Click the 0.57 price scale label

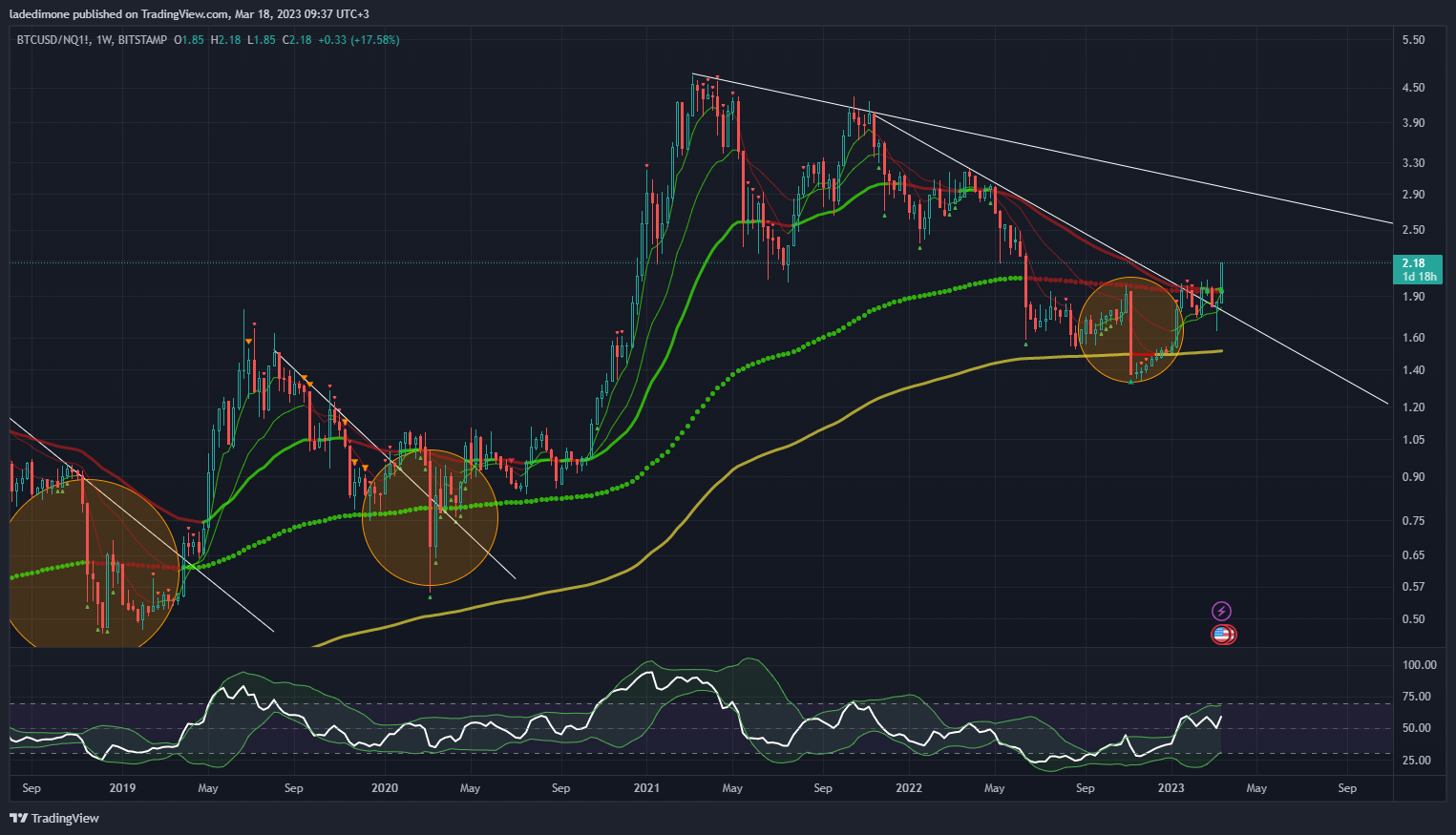pyautogui.click(x=1413, y=587)
